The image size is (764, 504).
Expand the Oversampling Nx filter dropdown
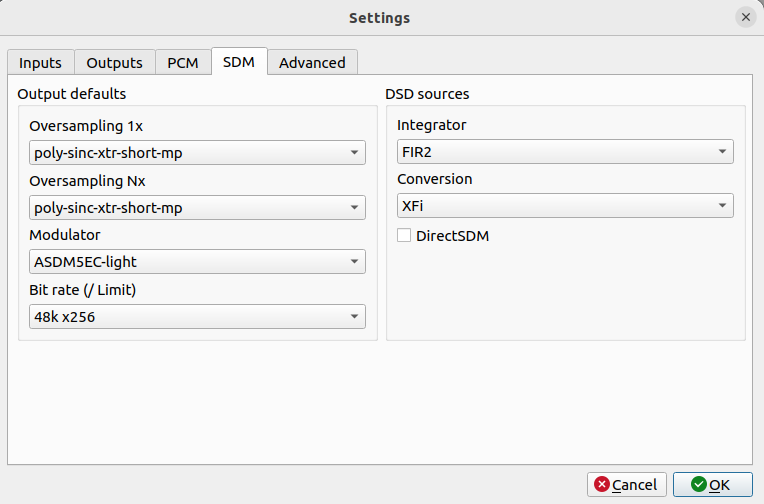pyautogui.click(x=197, y=208)
